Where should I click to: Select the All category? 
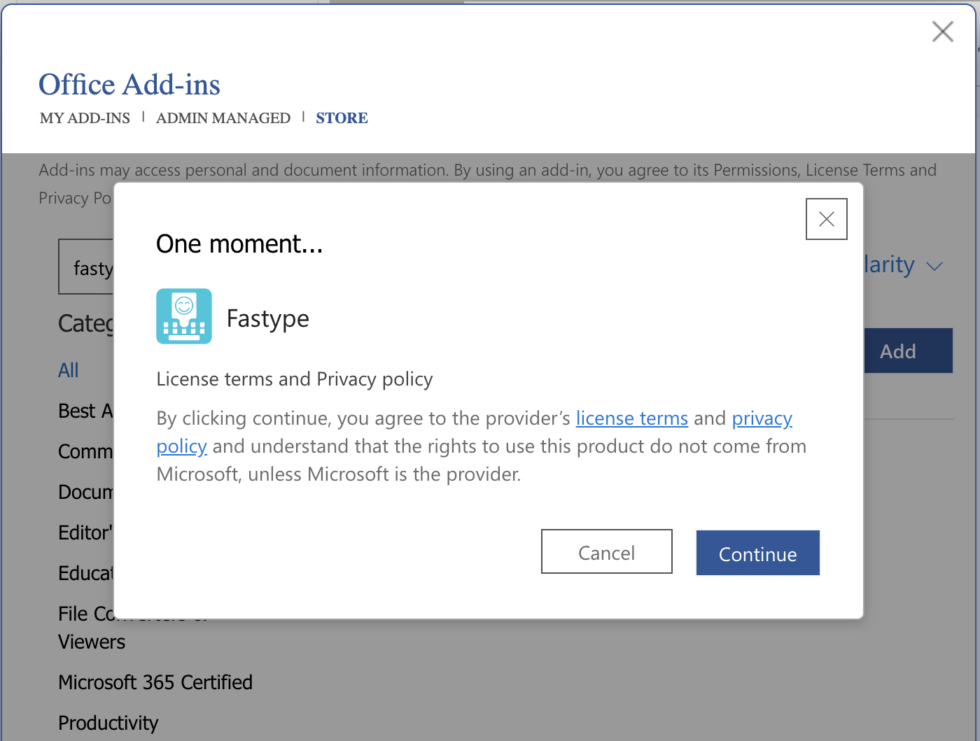click(68, 370)
